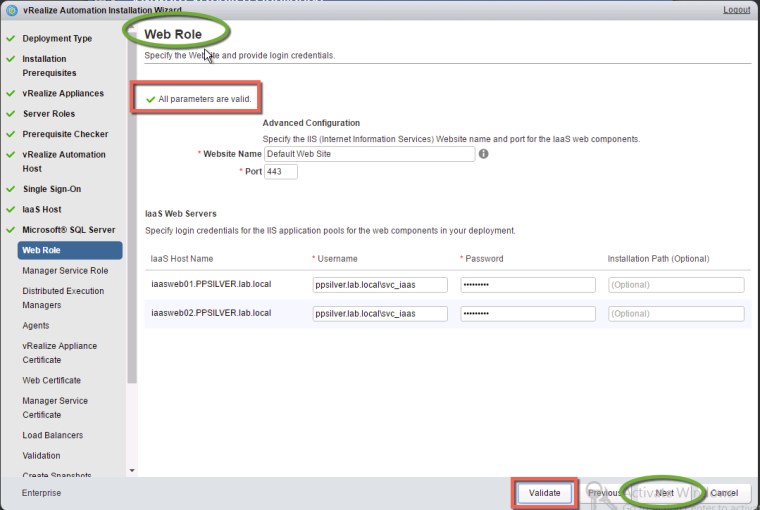The width and height of the screenshot is (760, 510).
Task: Click the iaasweb02.PPSILVER.lab.local host name
Action: pos(211,313)
